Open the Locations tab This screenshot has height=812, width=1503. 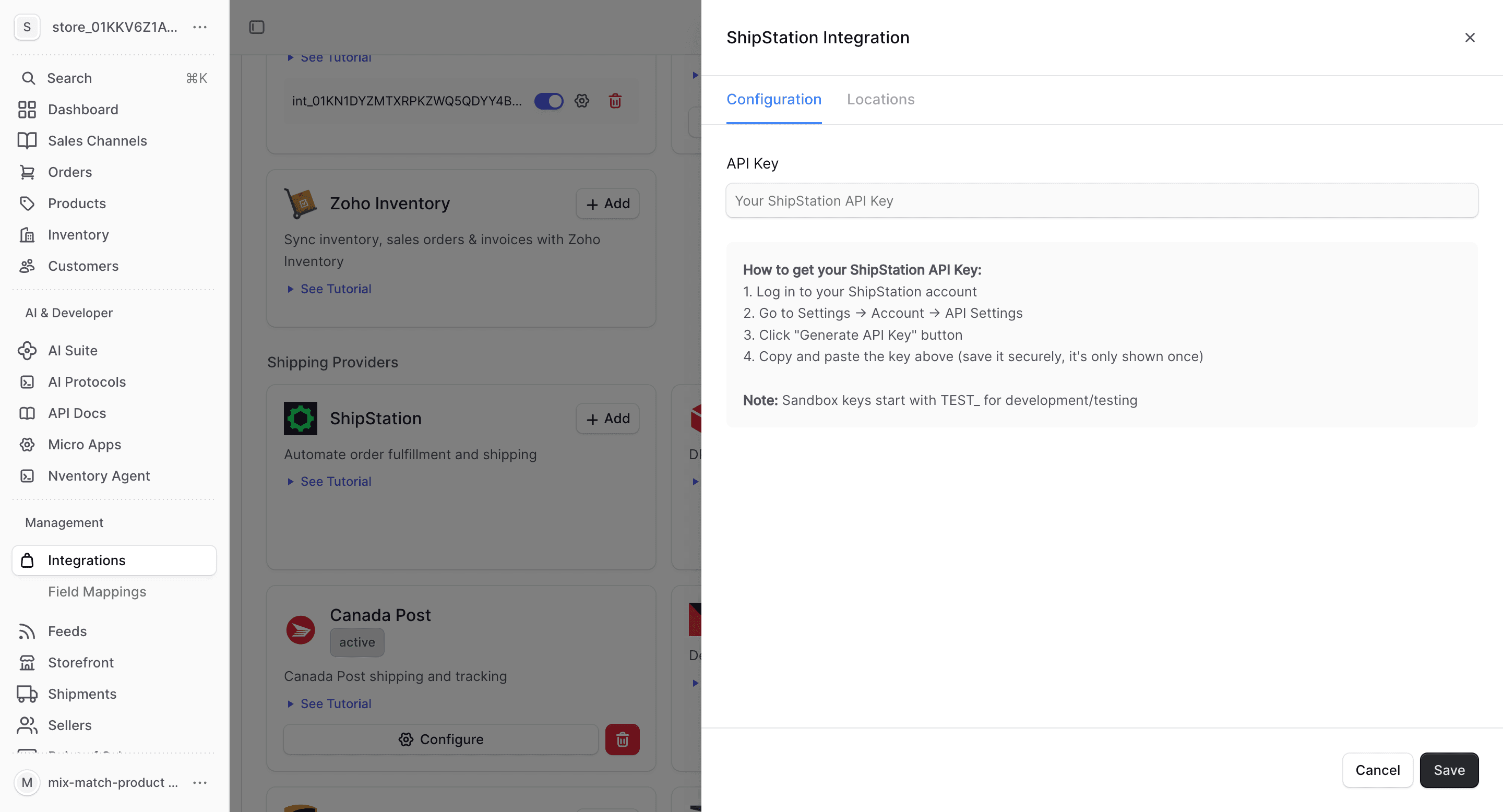pyautogui.click(x=880, y=99)
